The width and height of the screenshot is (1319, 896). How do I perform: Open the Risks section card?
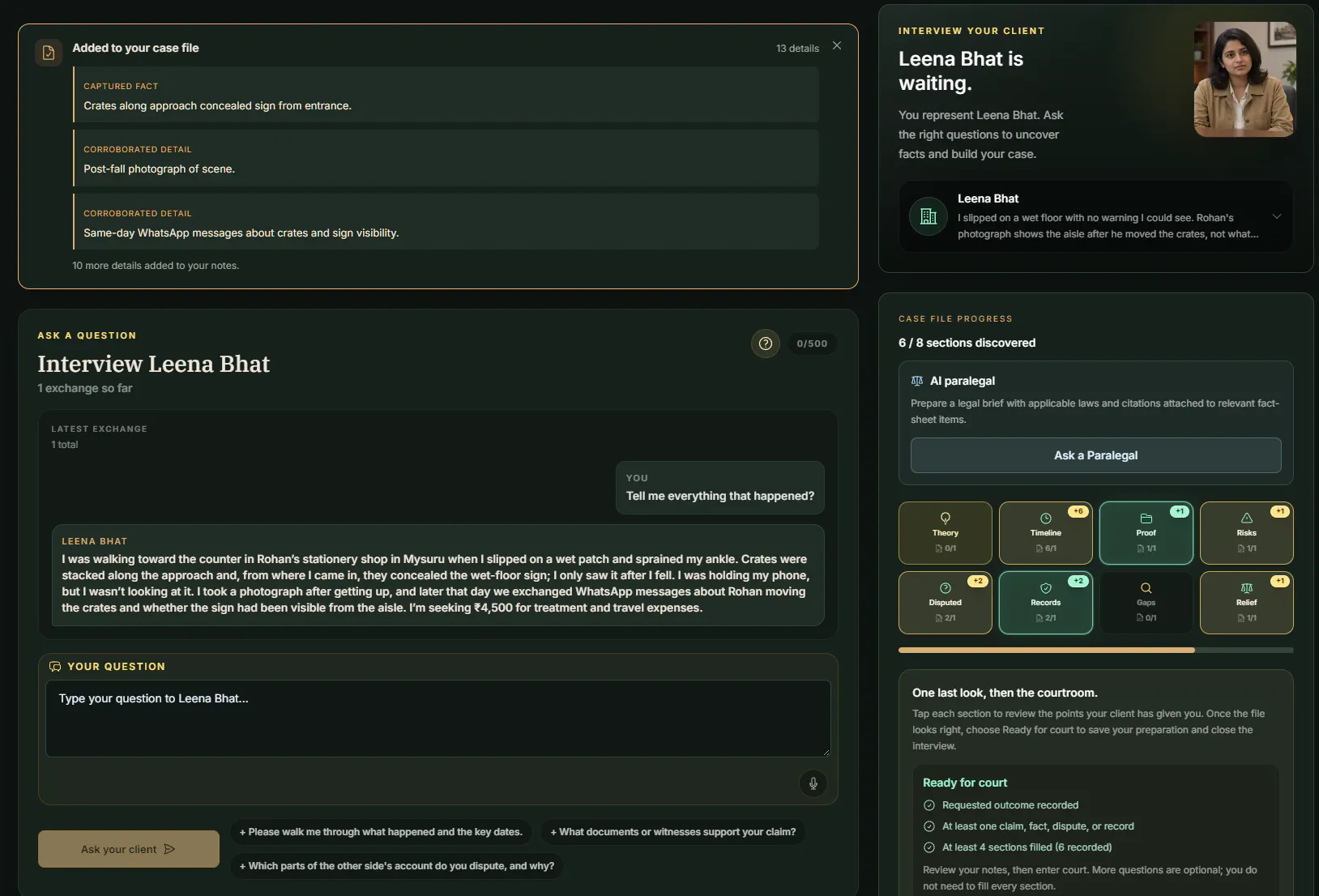[x=1246, y=533]
